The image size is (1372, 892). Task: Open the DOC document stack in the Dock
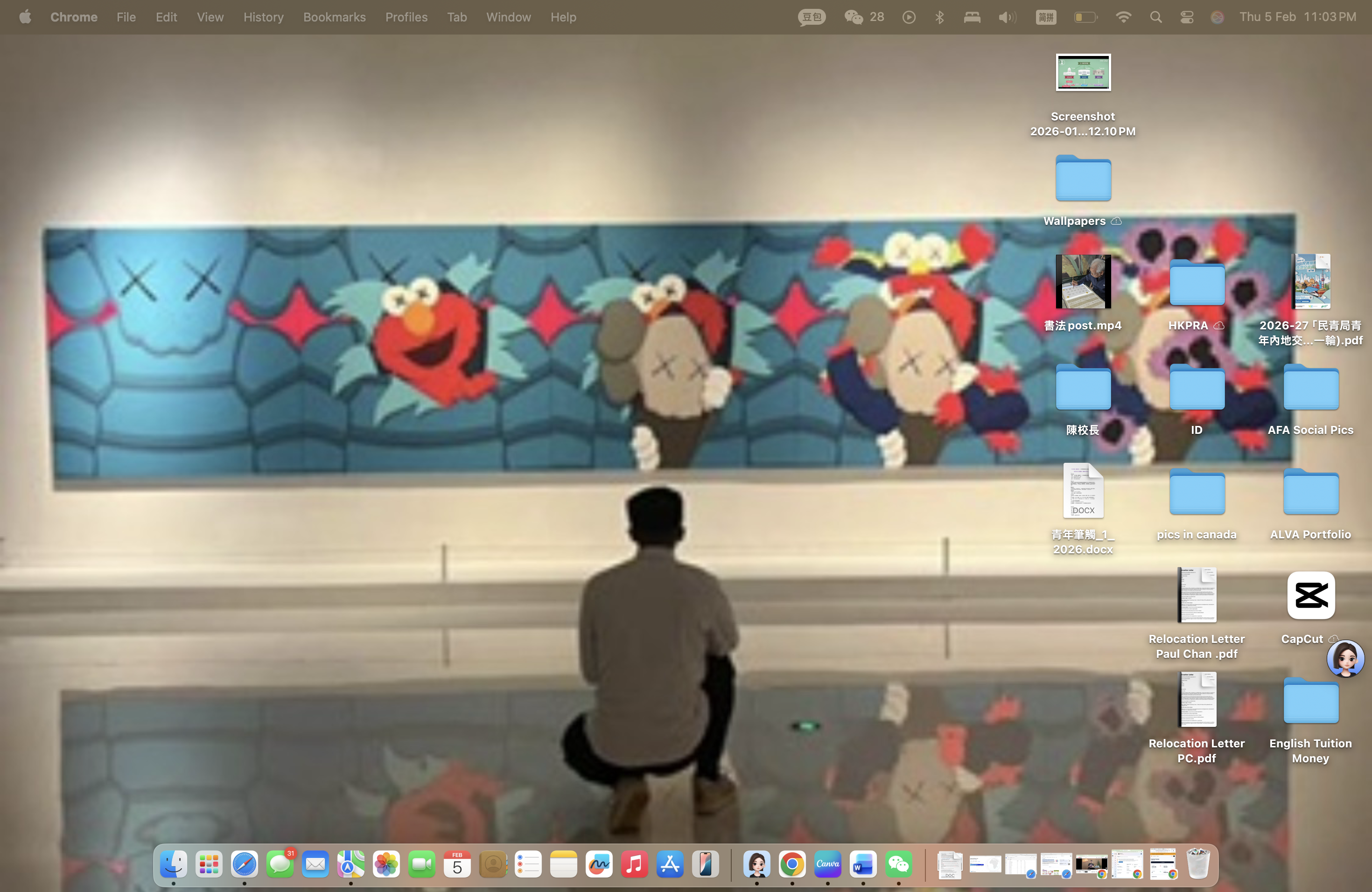[x=950, y=864]
